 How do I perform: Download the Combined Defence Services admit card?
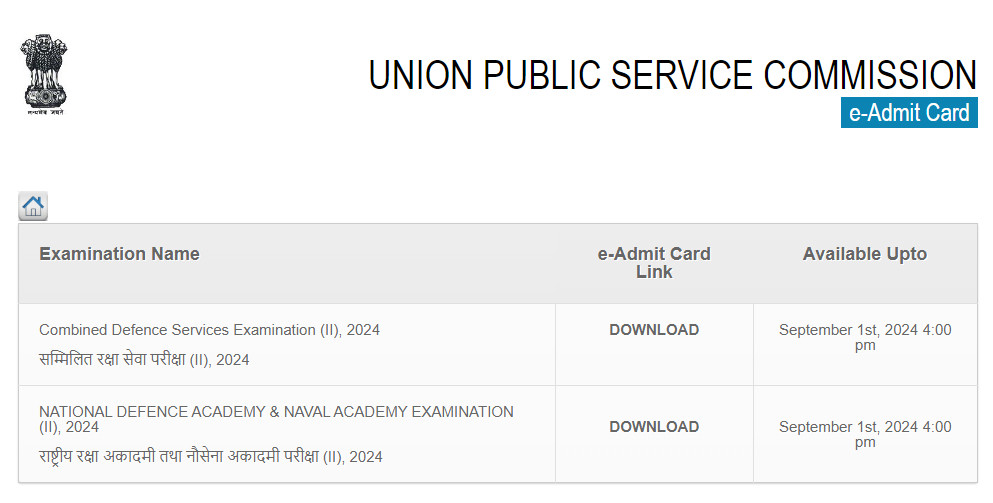click(x=654, y=330)
